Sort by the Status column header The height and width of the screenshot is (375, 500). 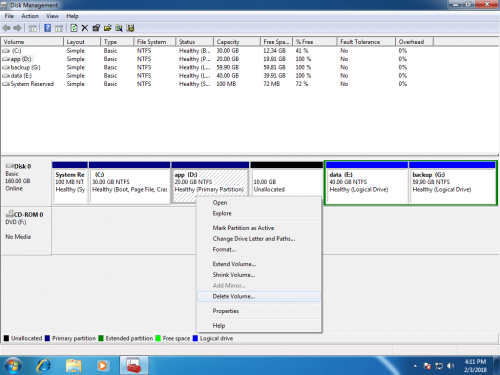pyautogui.click(x=194, y=42)
